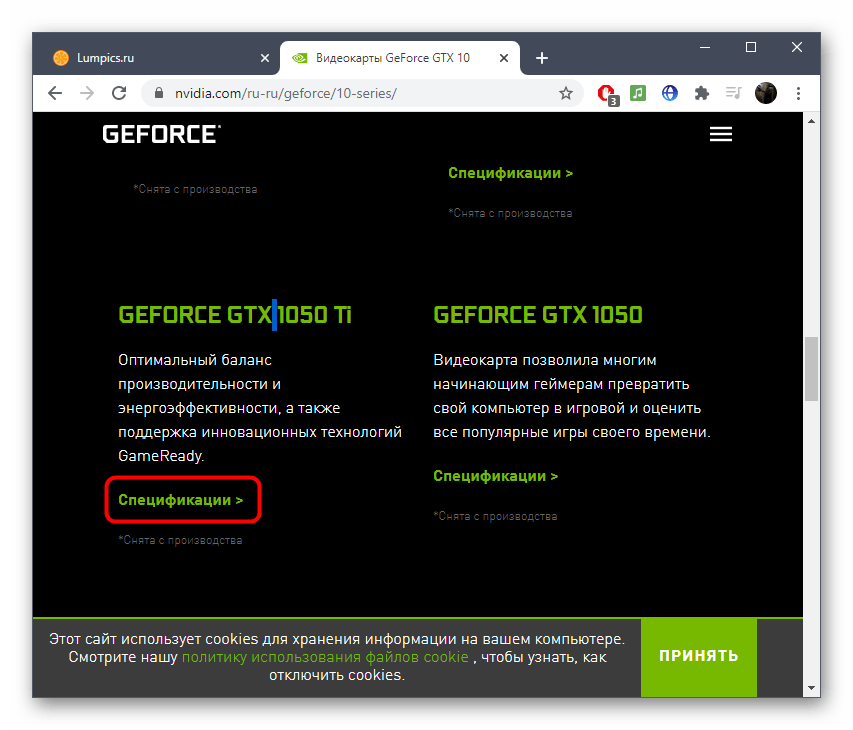The image size is (853, 730).
Task: Go back to the previous page
Action: point(55,94)
